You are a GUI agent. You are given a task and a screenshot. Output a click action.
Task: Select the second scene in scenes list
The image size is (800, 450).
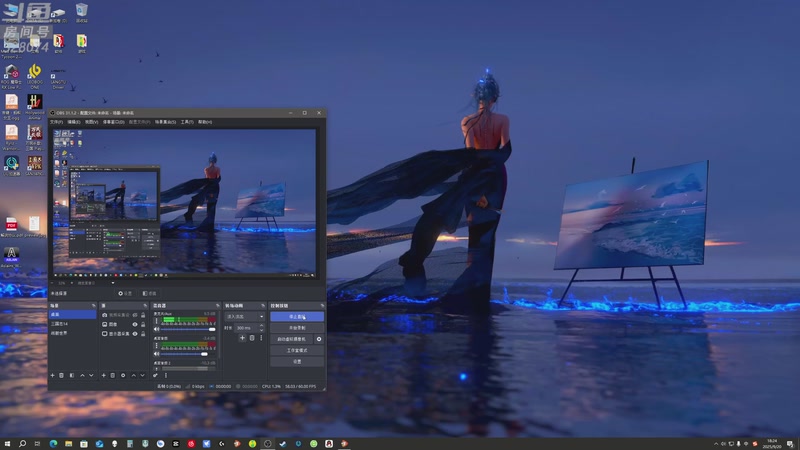(72, 324)
